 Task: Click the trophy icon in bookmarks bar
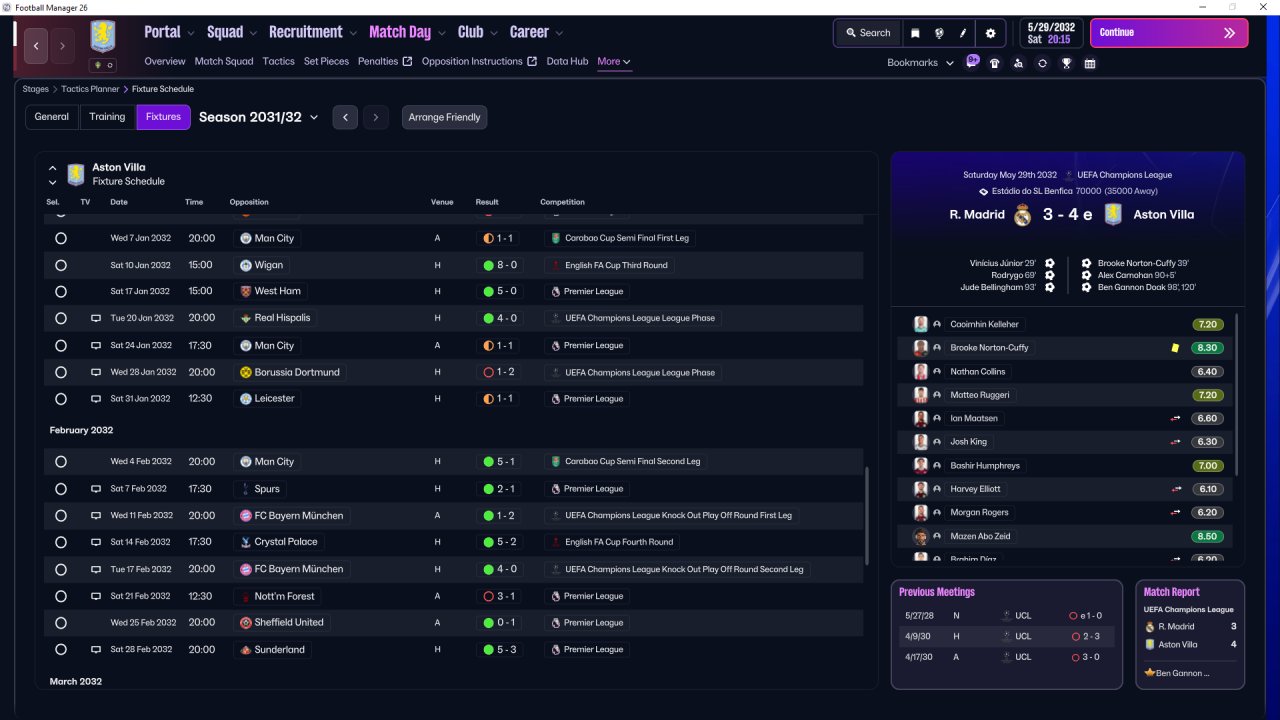[1066, 63]
